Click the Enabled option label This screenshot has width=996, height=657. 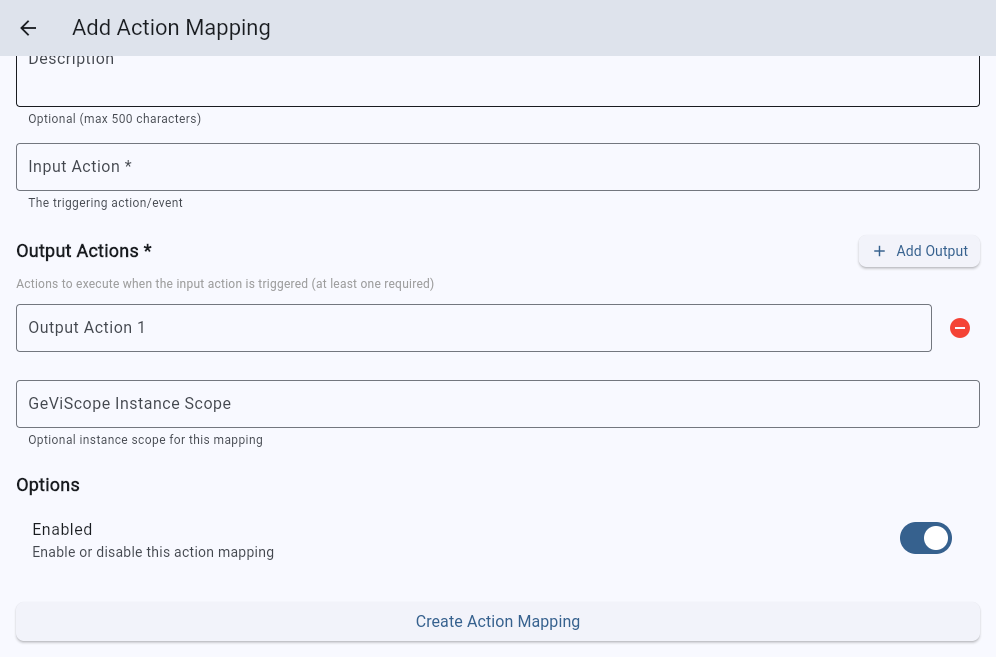pyautogui.click(x=62, y=529)
